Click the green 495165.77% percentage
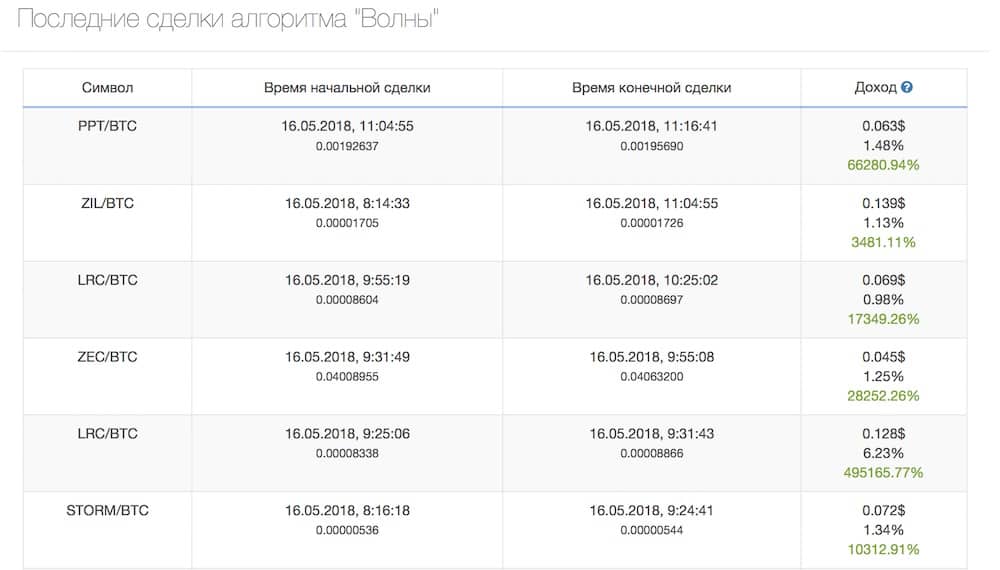This screenshot has width=1000, height=570. point(883,473)
